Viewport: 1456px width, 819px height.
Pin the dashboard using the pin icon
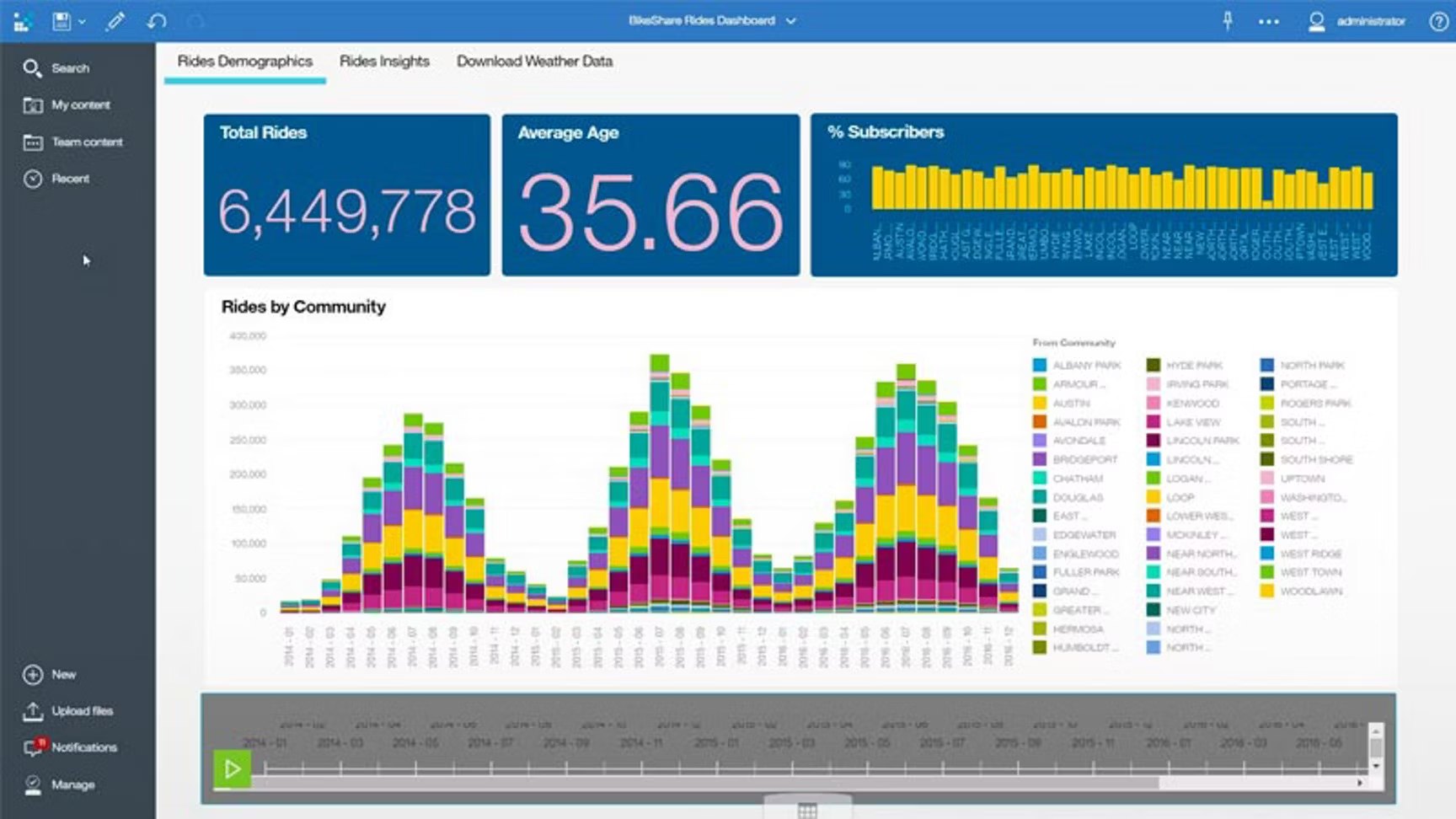coord(1228,21)
